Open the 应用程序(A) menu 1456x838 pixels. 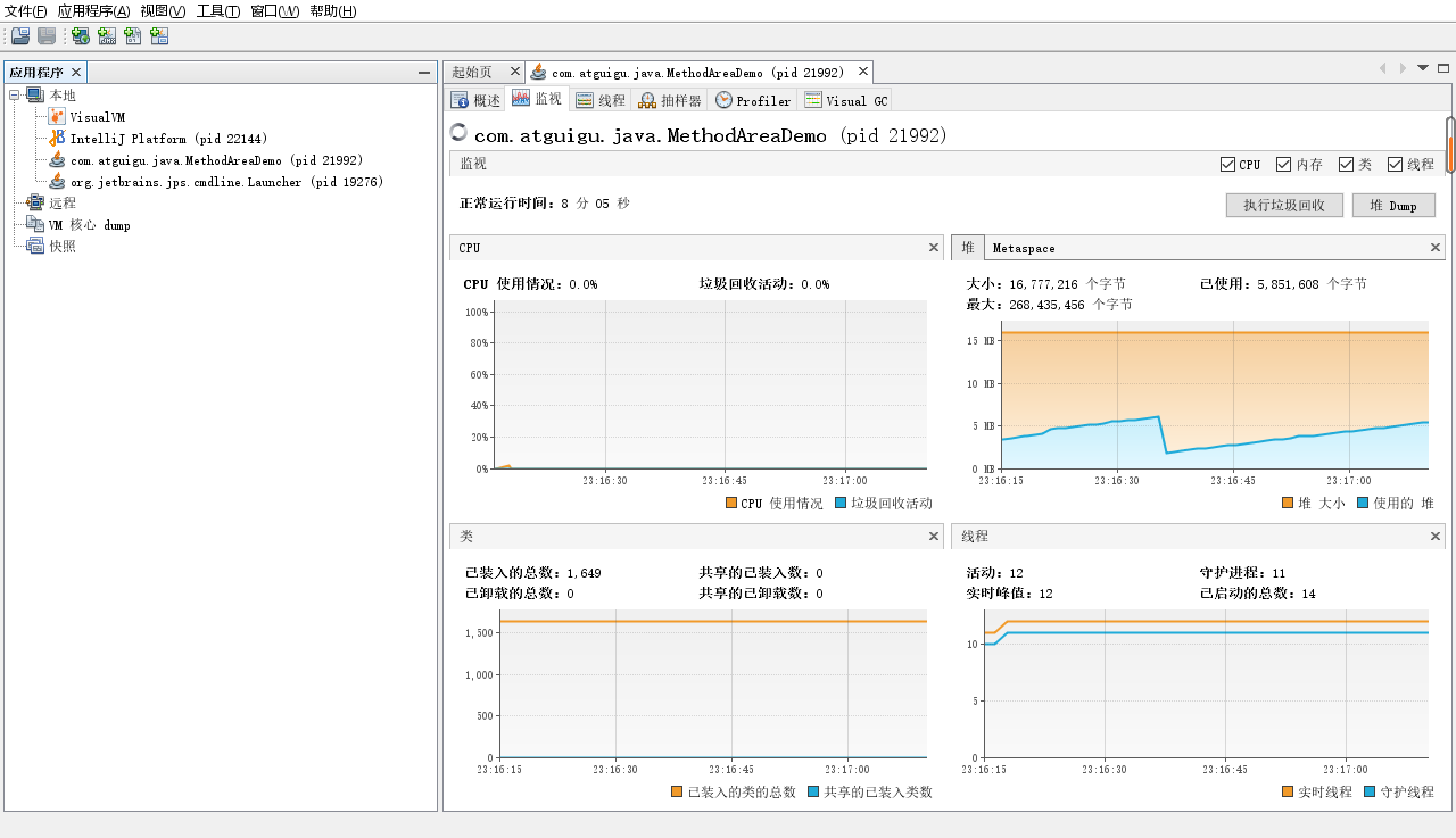click(x=94, y=11)
